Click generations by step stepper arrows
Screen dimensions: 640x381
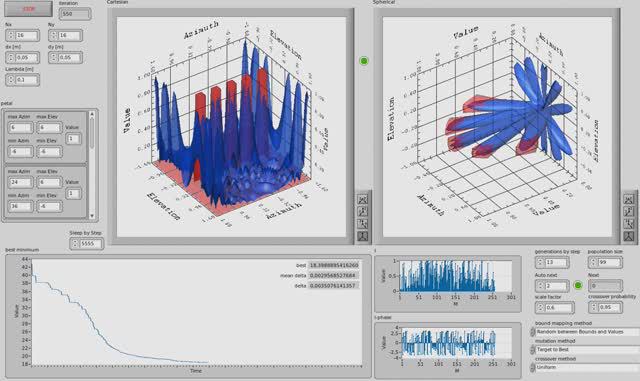pos(540,262)
